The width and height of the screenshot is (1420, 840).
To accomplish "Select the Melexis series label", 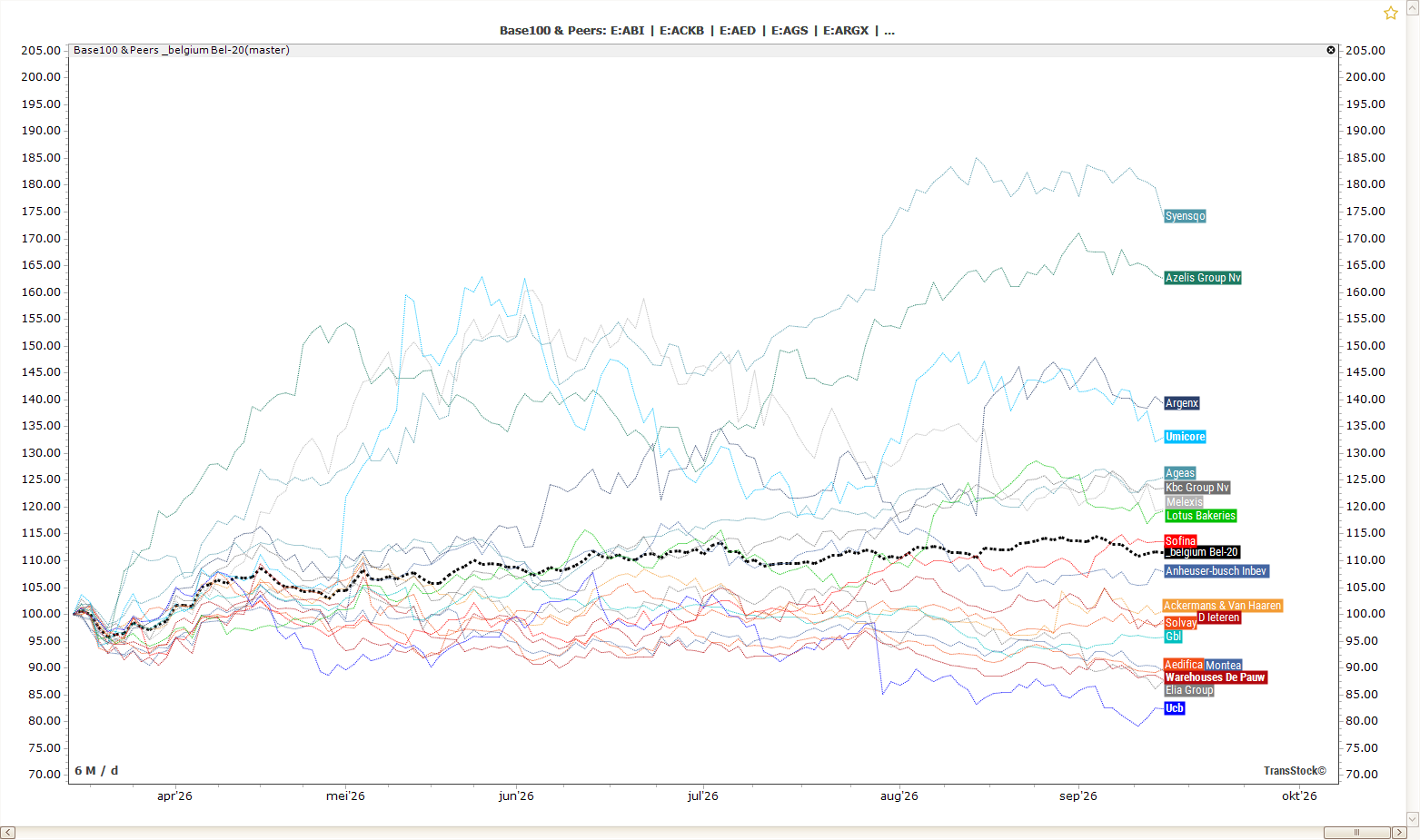I will point(1184,502).
